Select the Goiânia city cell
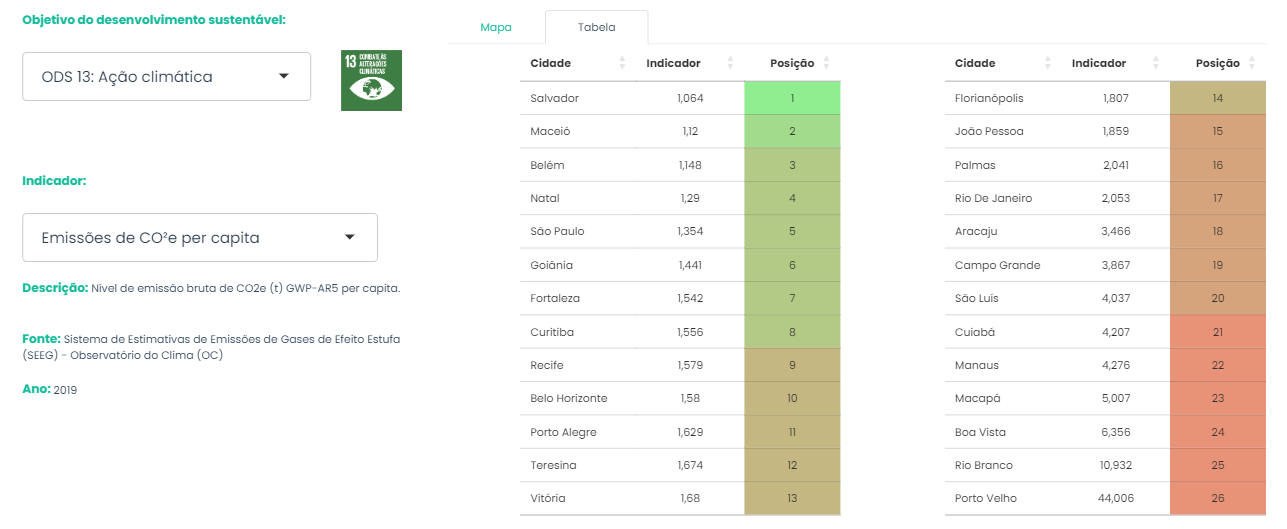This screenshot has height=529, width=1287. [x=578, y=265]
